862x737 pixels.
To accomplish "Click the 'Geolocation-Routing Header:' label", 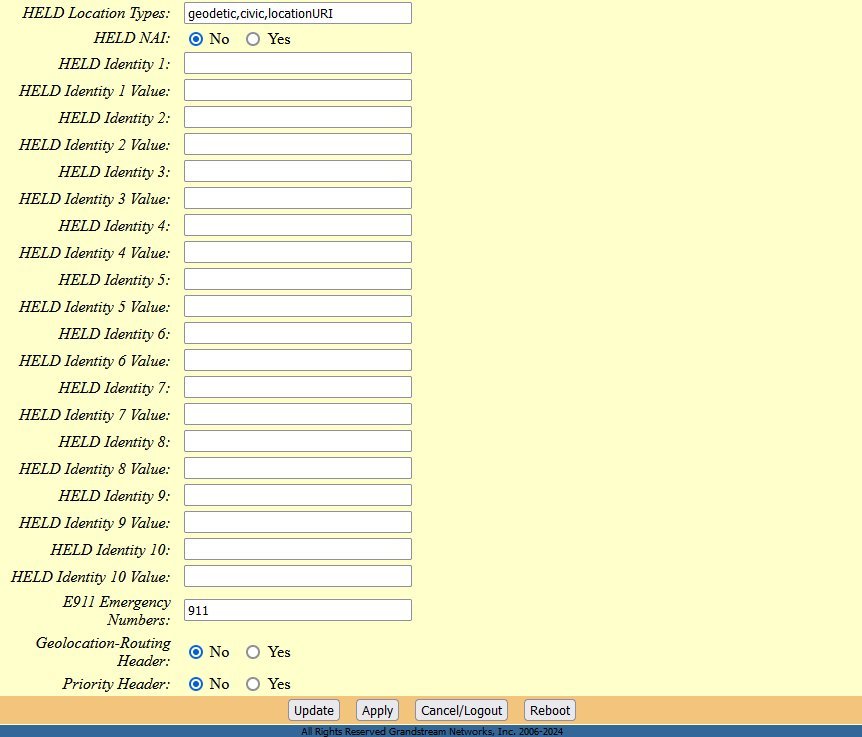I will point(103,652).
